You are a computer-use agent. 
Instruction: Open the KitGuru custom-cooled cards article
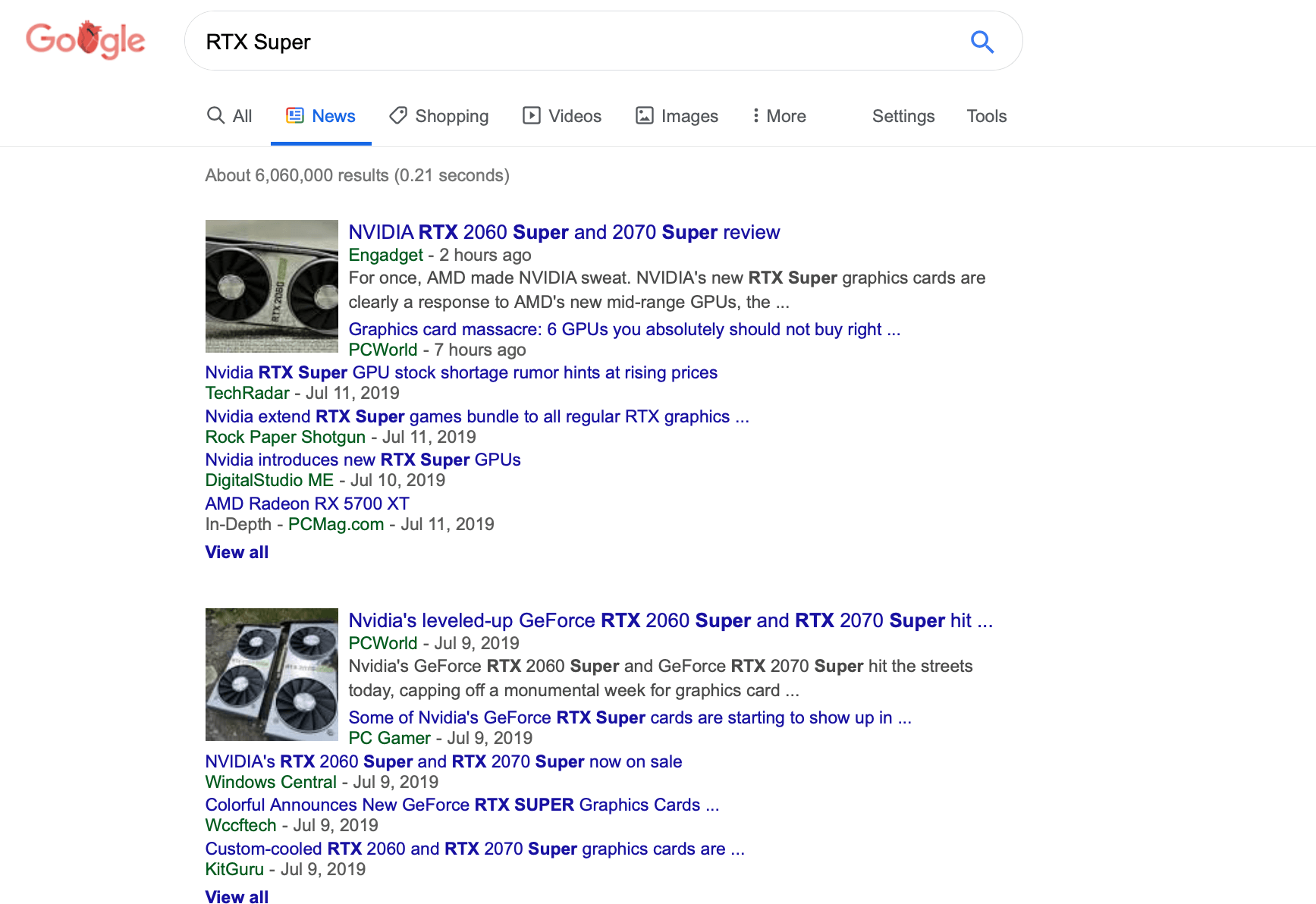click(475, 849)
